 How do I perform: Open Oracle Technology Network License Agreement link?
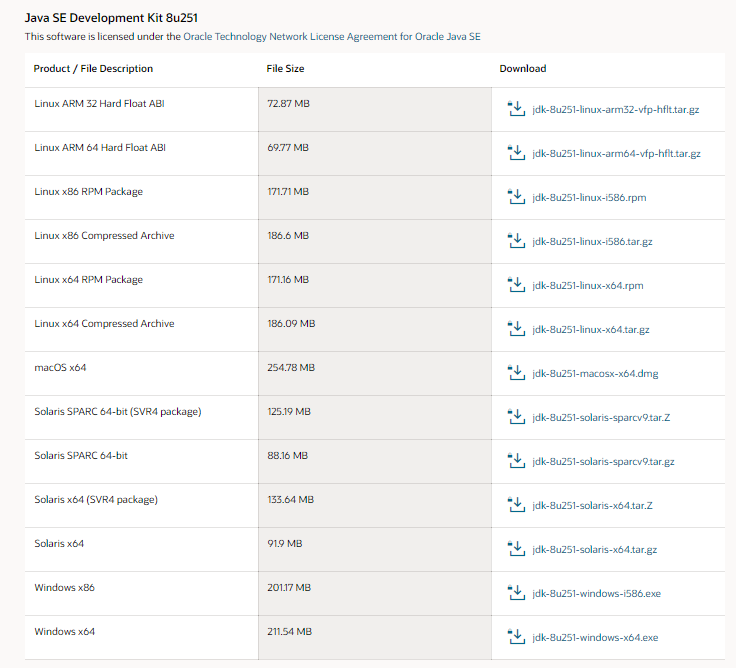pyautogui.click(x=332, y=37)
